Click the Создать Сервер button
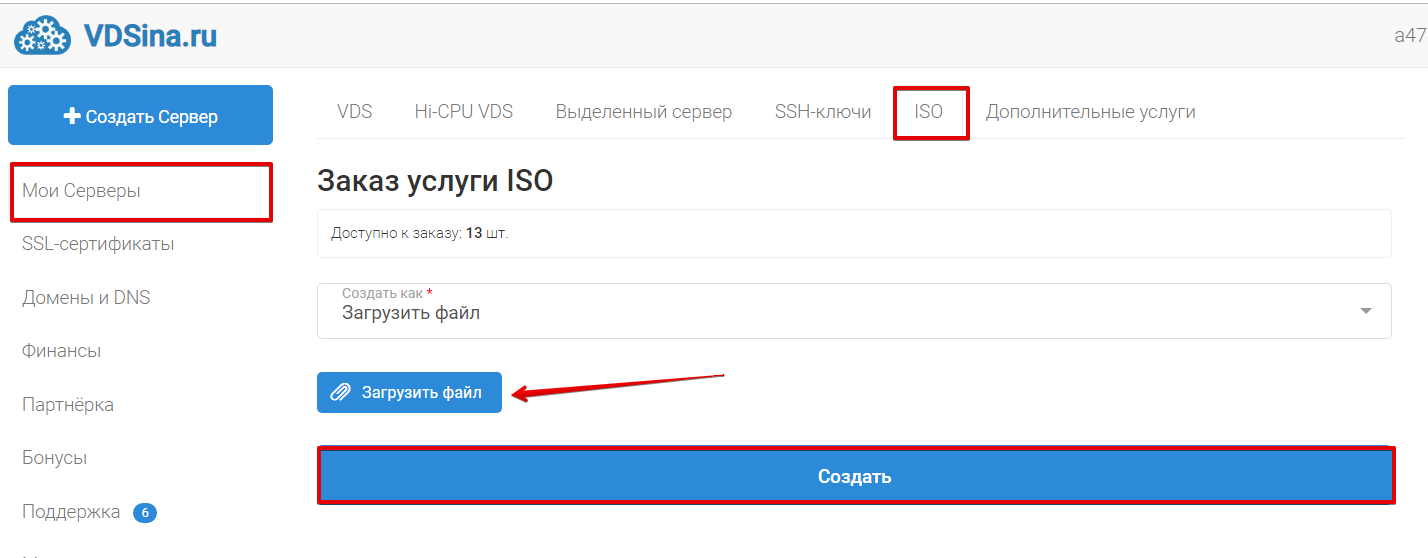 140,115
